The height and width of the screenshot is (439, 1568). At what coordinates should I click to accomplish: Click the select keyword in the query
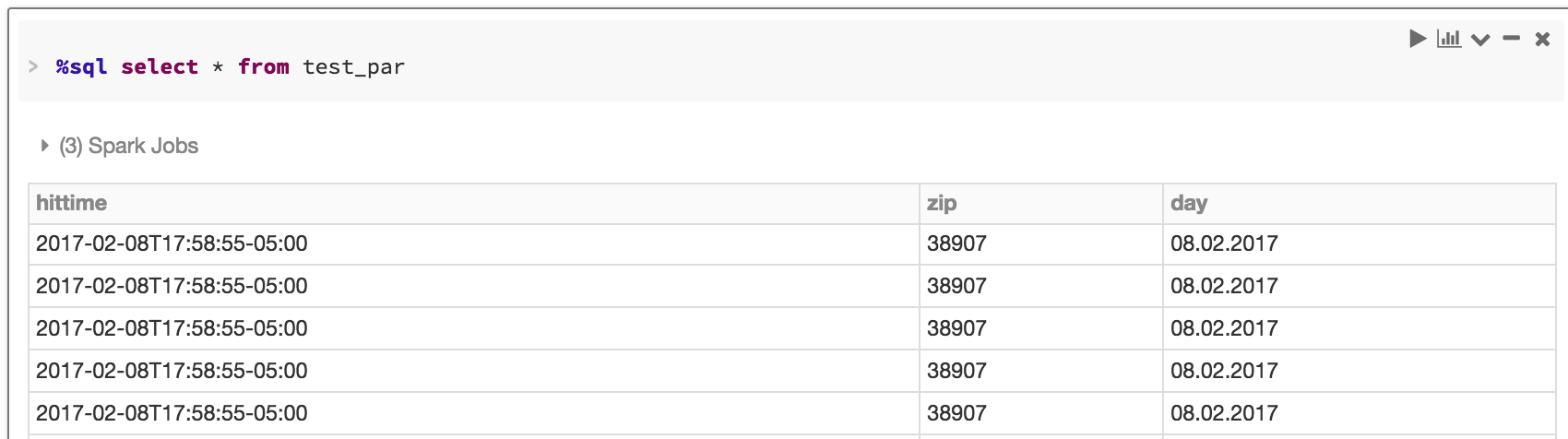coord(160,66)
